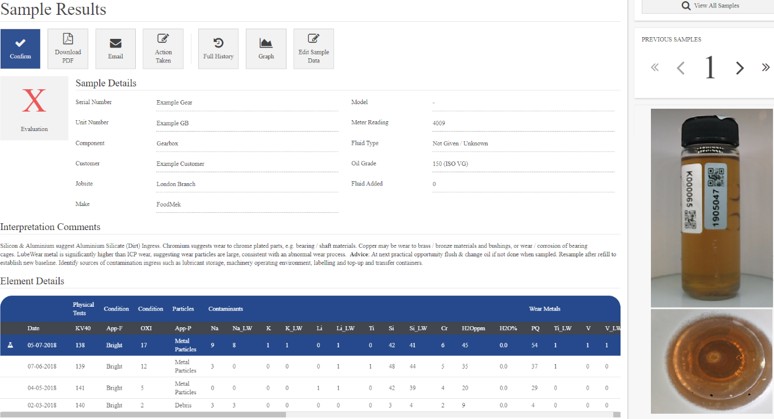774x419 pixels.
Task: Jump to last sample with double-right arrow
Action: [765, 68]
